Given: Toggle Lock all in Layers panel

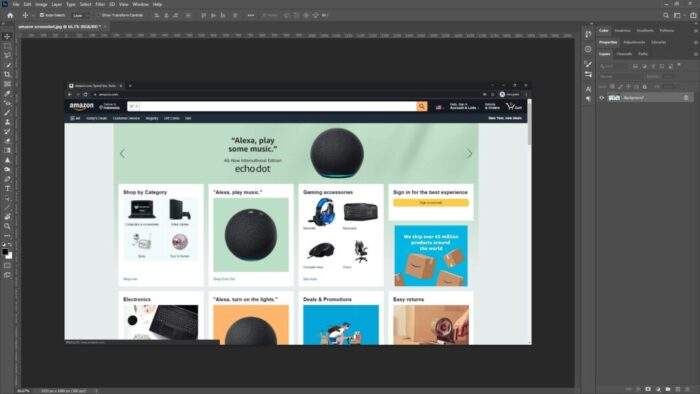Looking at the screenshot, I should (644, 87).
